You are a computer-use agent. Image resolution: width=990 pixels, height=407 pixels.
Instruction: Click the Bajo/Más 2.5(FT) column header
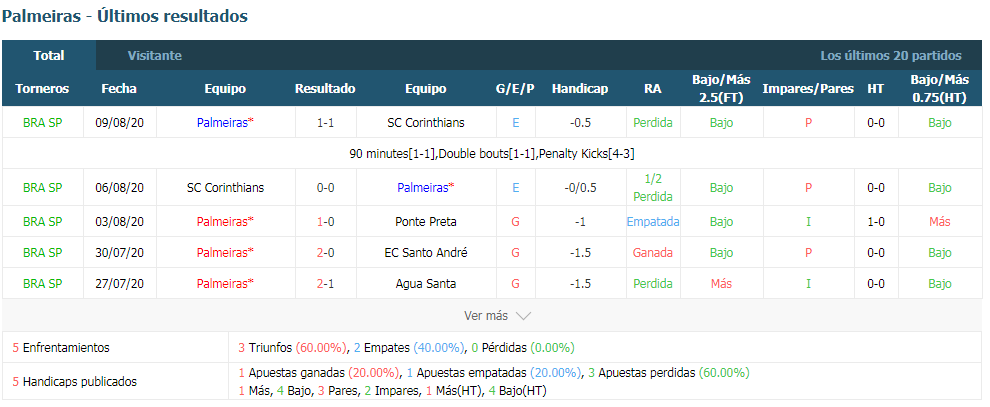point(720,89)
